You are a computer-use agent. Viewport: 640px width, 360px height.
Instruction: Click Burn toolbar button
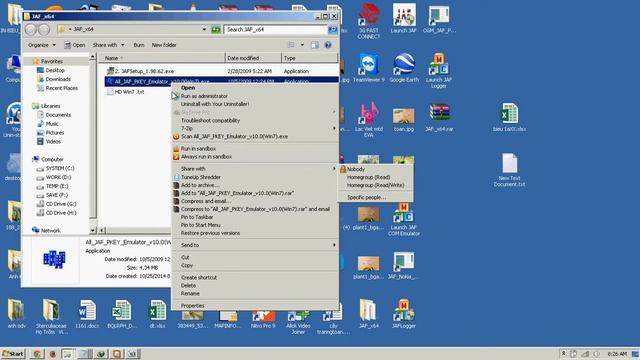[139, 45]
